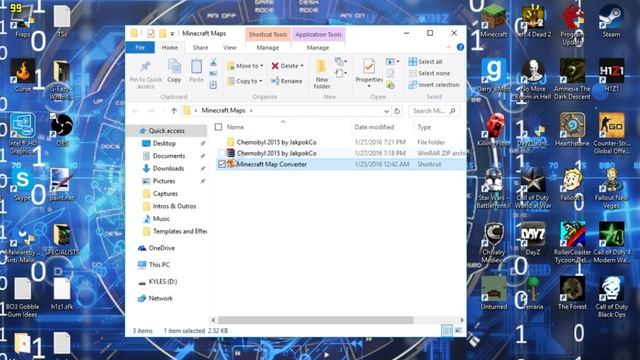Screen dimensions: 640x360
Task: Click the New folder icon
Action: click(321, 67)
